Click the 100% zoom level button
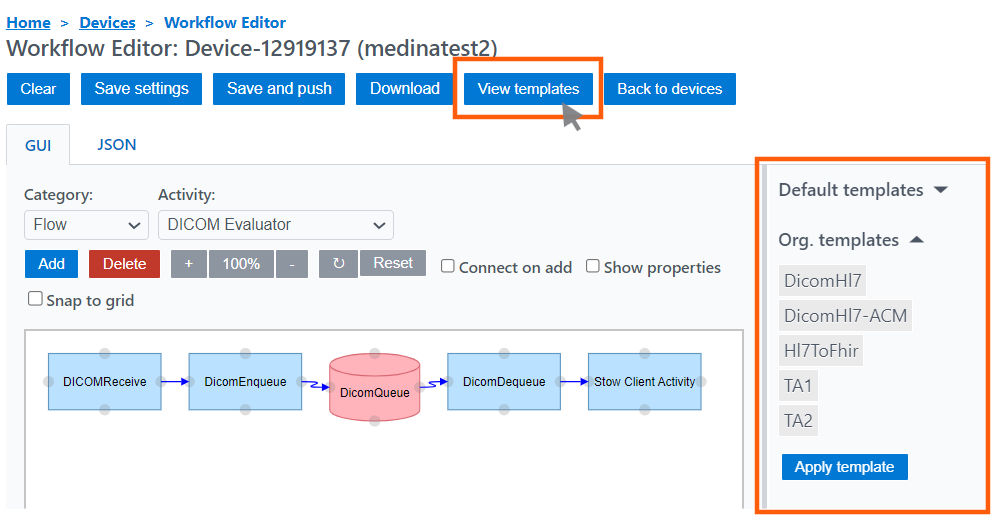1006x515 pixels. 241,264
